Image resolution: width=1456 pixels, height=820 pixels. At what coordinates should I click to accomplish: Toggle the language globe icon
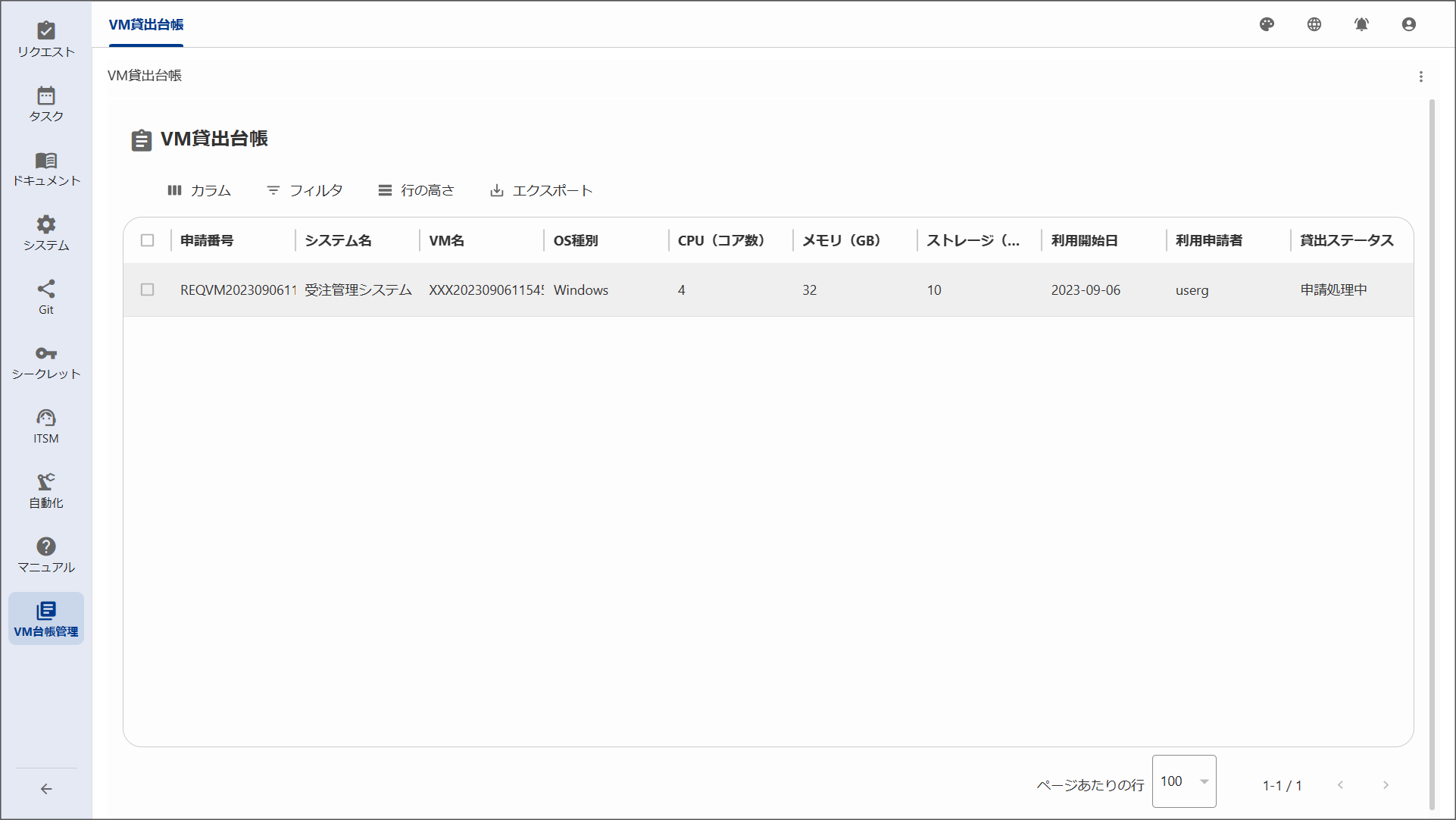[1314, 24]
